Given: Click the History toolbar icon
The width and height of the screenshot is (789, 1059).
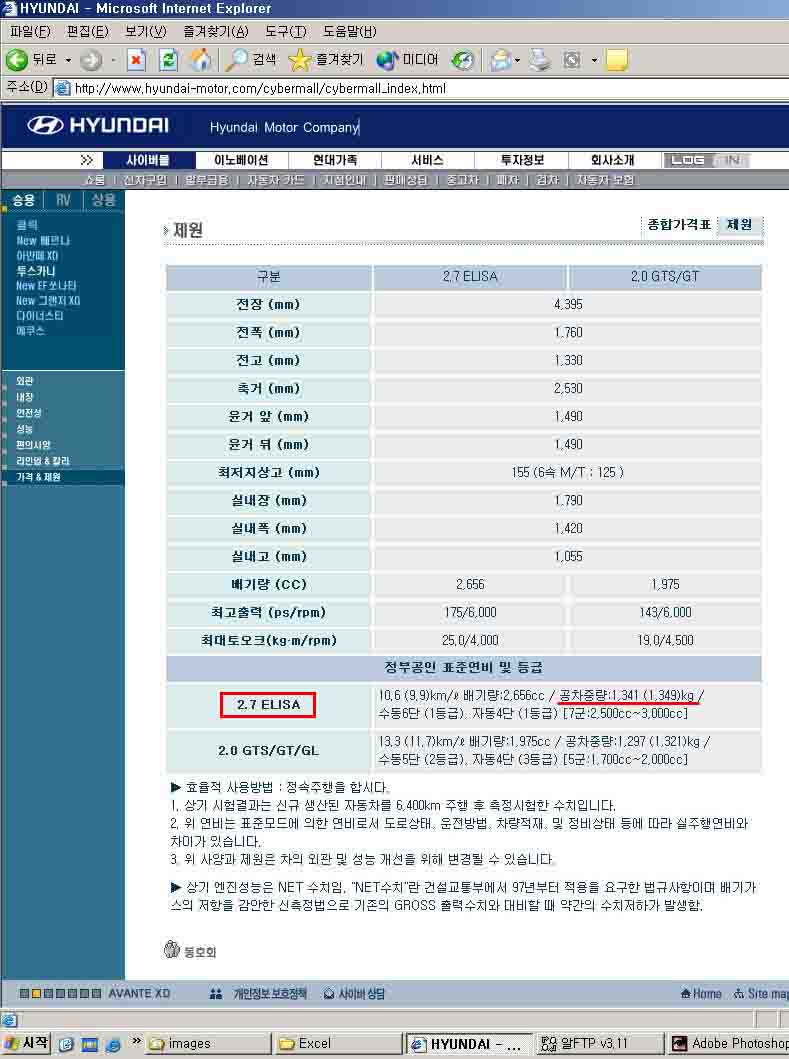Looking at the screenshot, I should coord(463,60).
